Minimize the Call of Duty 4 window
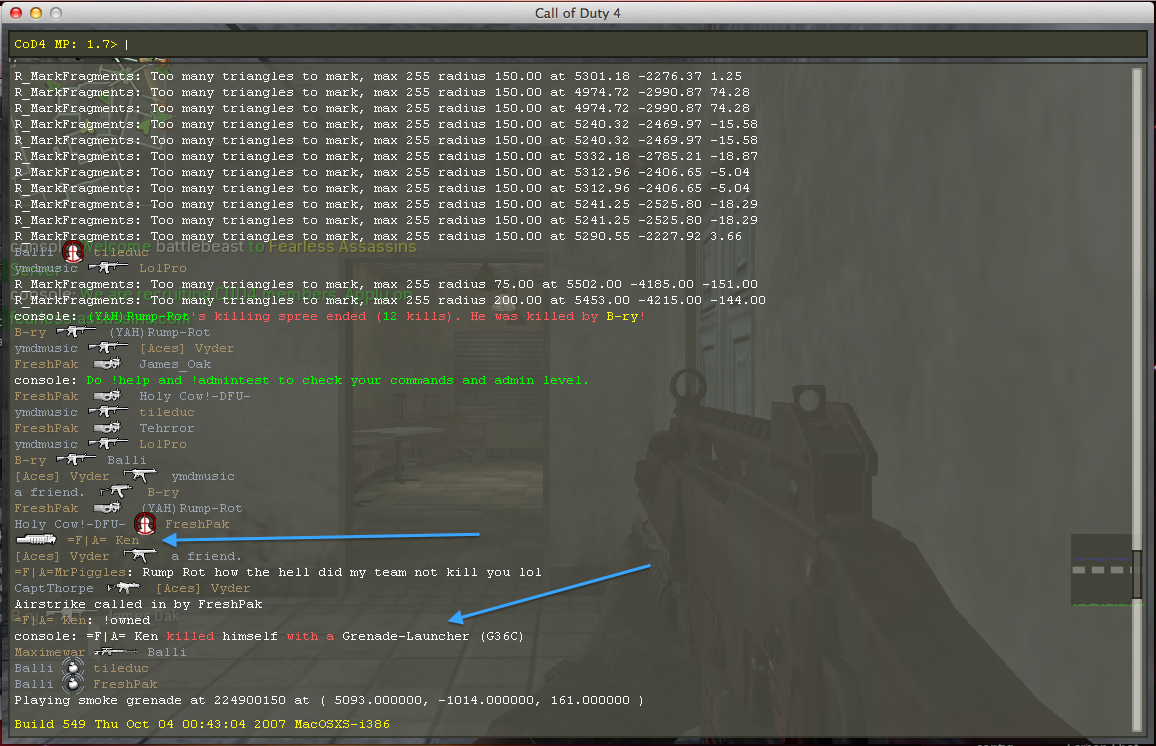Screen dimensions: 1156x746 pyautogui.click(x=35, y=13)
